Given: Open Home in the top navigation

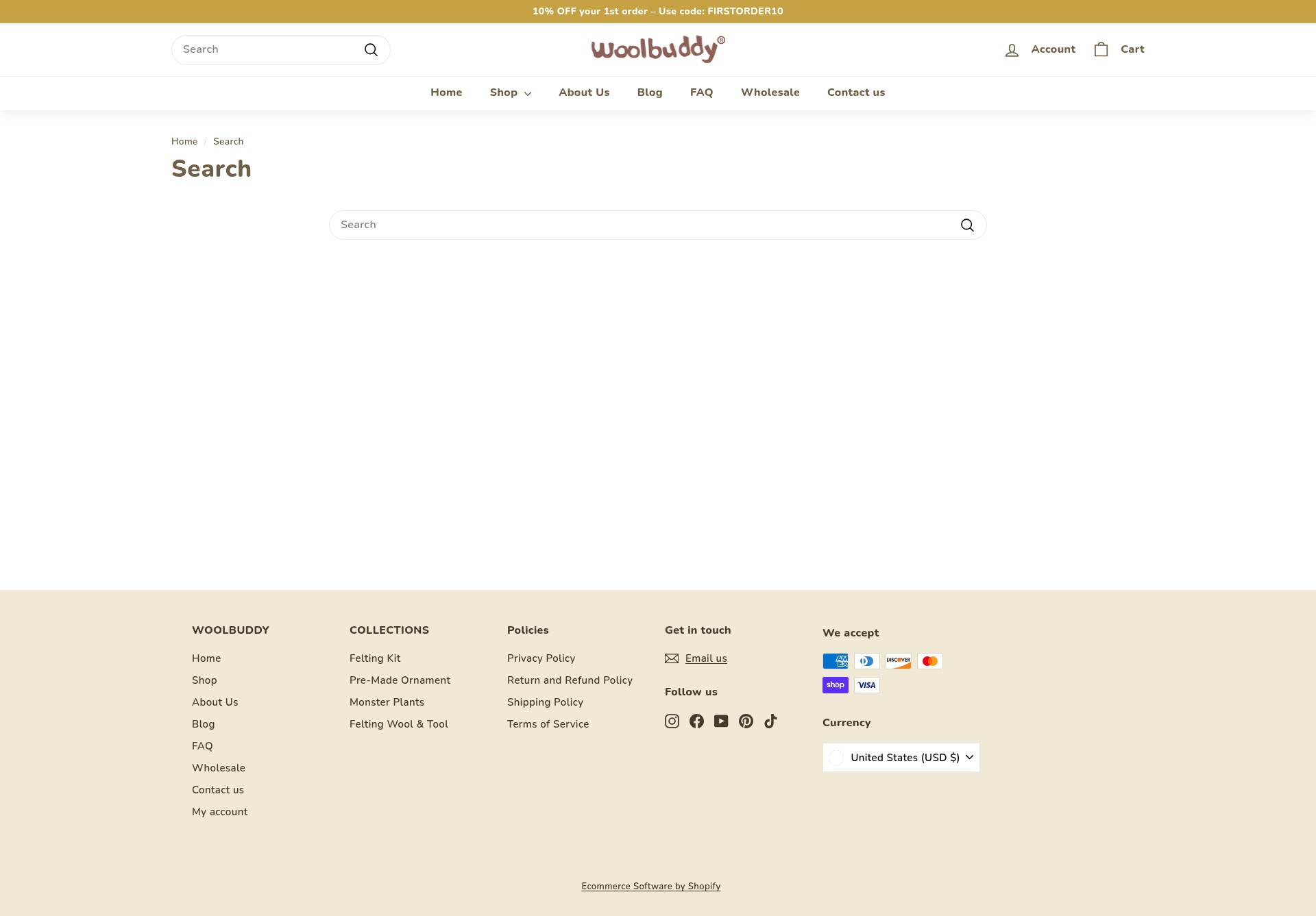Looking at the screenshot, I should click(x=446, y=92).
